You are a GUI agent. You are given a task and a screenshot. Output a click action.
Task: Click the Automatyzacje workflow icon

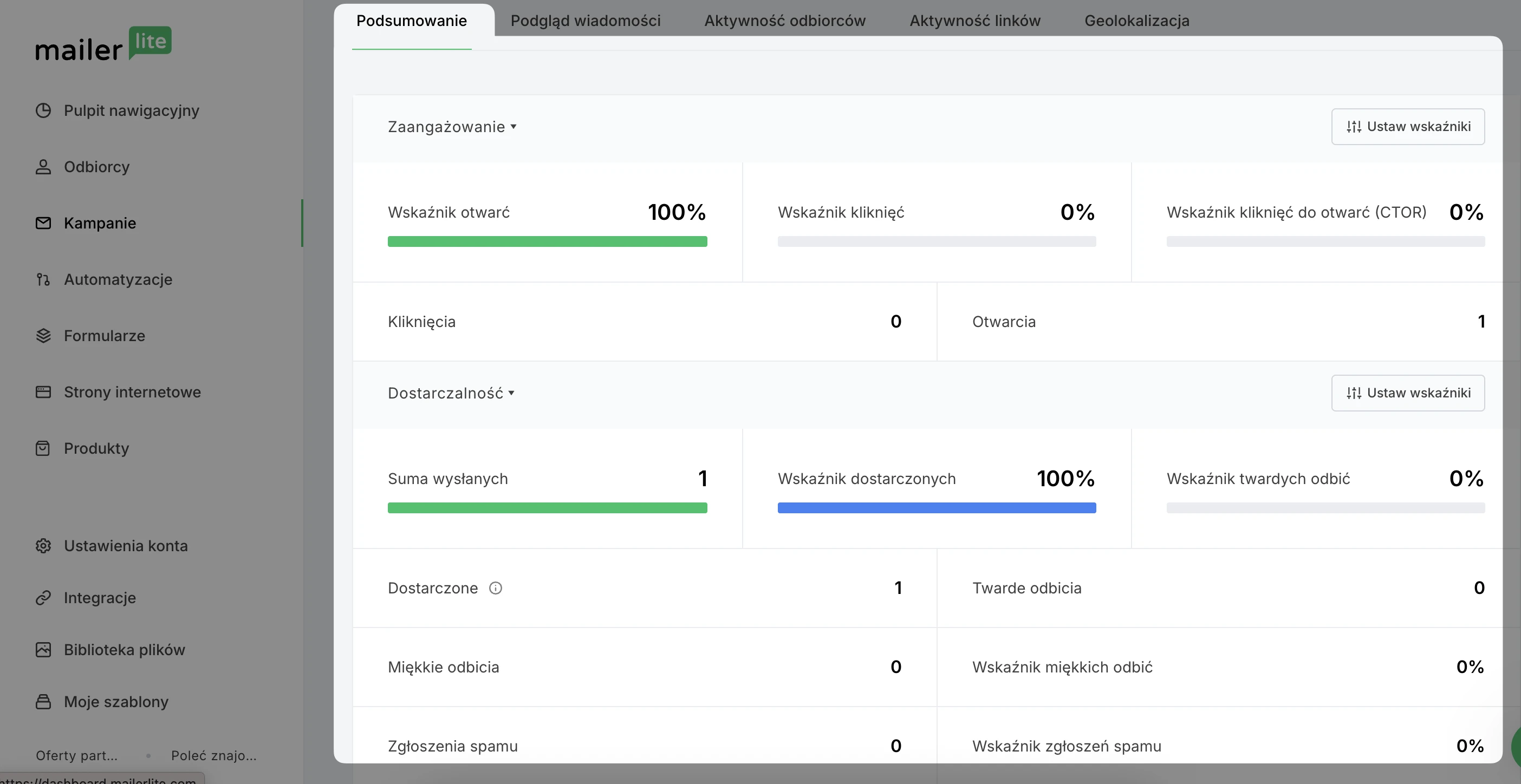pos(43,279)
